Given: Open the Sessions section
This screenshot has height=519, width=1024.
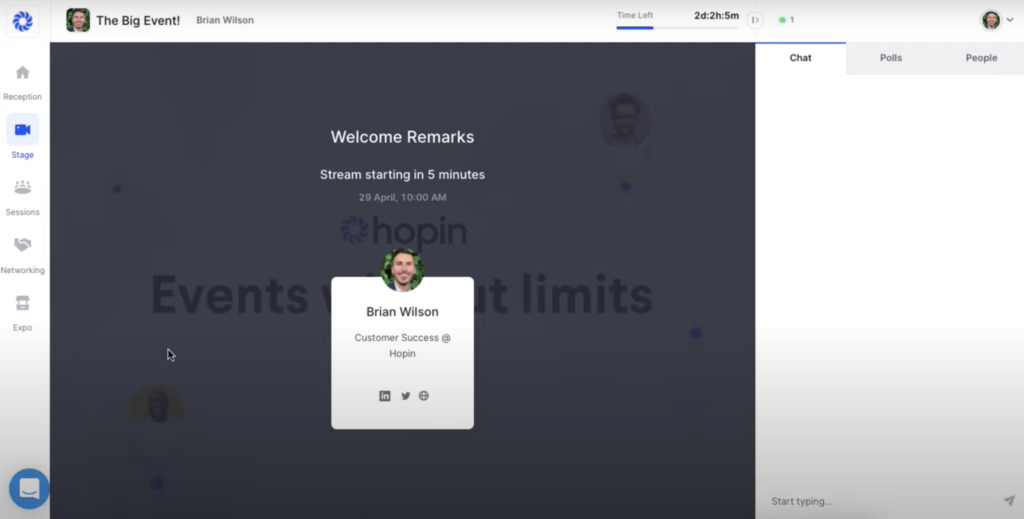Looking at the screenshot, I should tap(22, 198).
